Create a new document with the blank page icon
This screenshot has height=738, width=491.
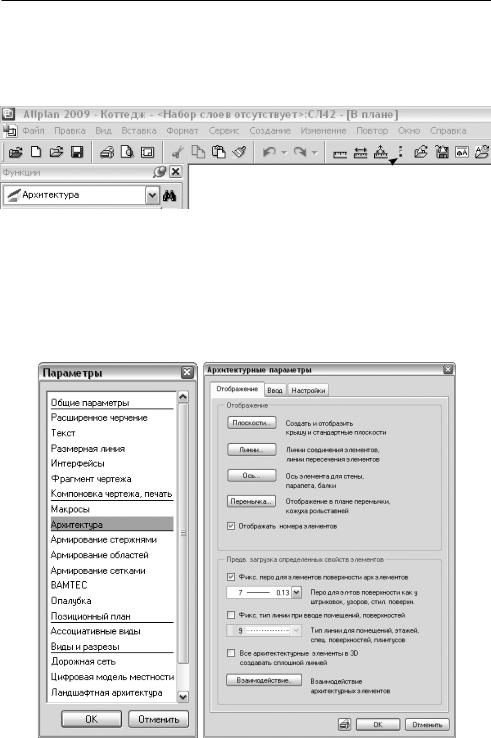tap(36, 152)
